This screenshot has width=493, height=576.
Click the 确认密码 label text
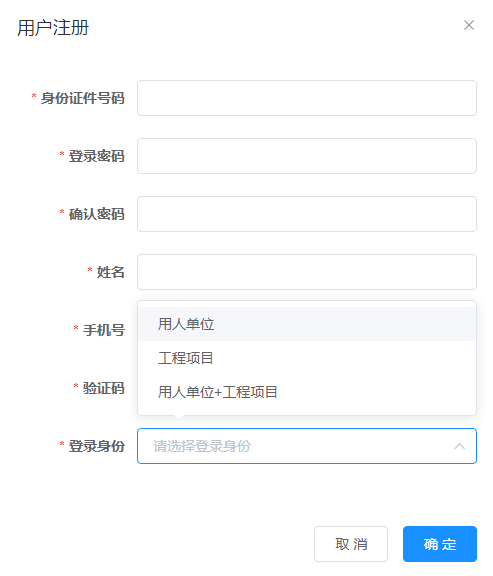click(97, 214)
